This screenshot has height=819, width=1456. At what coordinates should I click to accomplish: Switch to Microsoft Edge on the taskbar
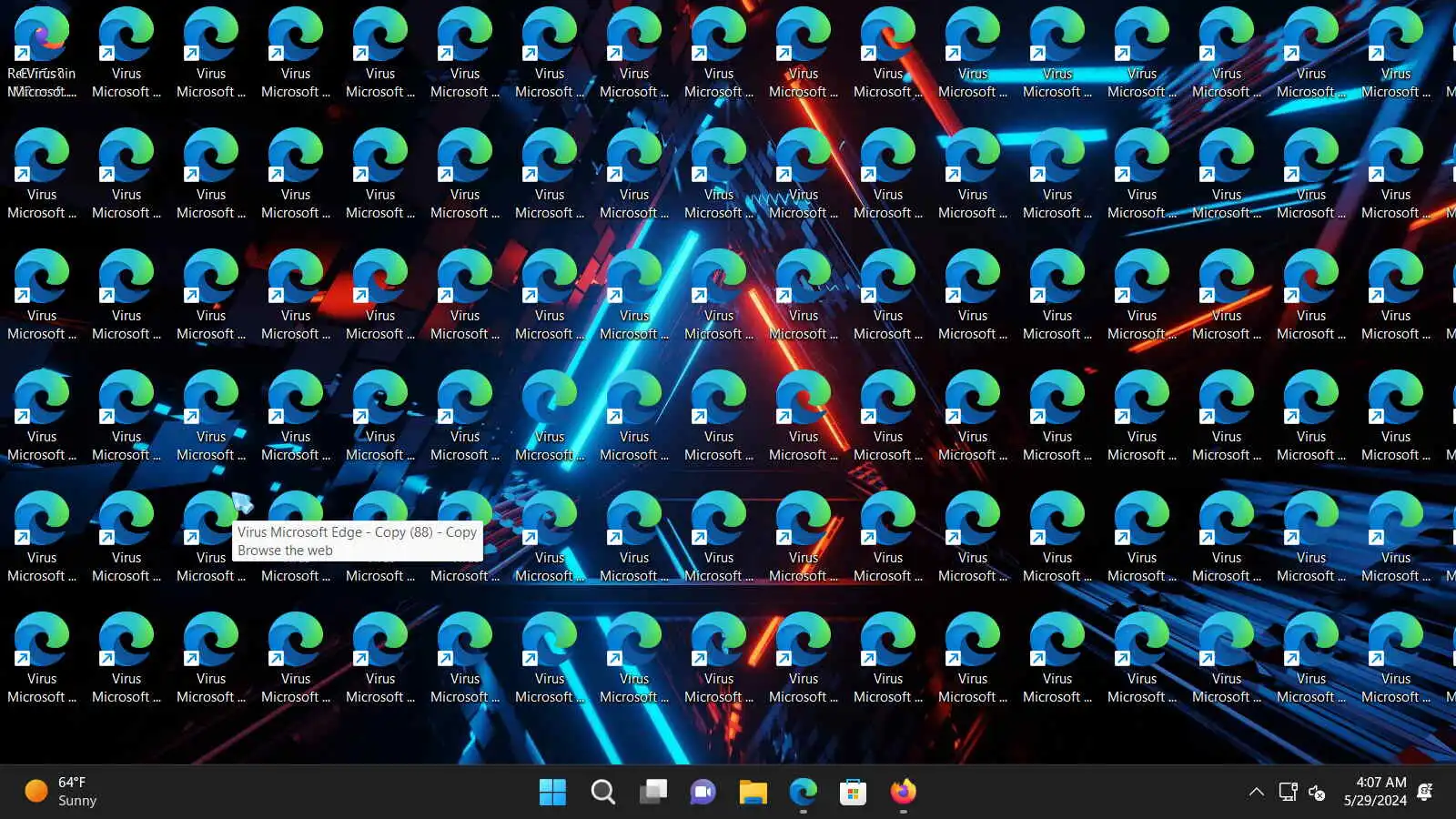803,792
